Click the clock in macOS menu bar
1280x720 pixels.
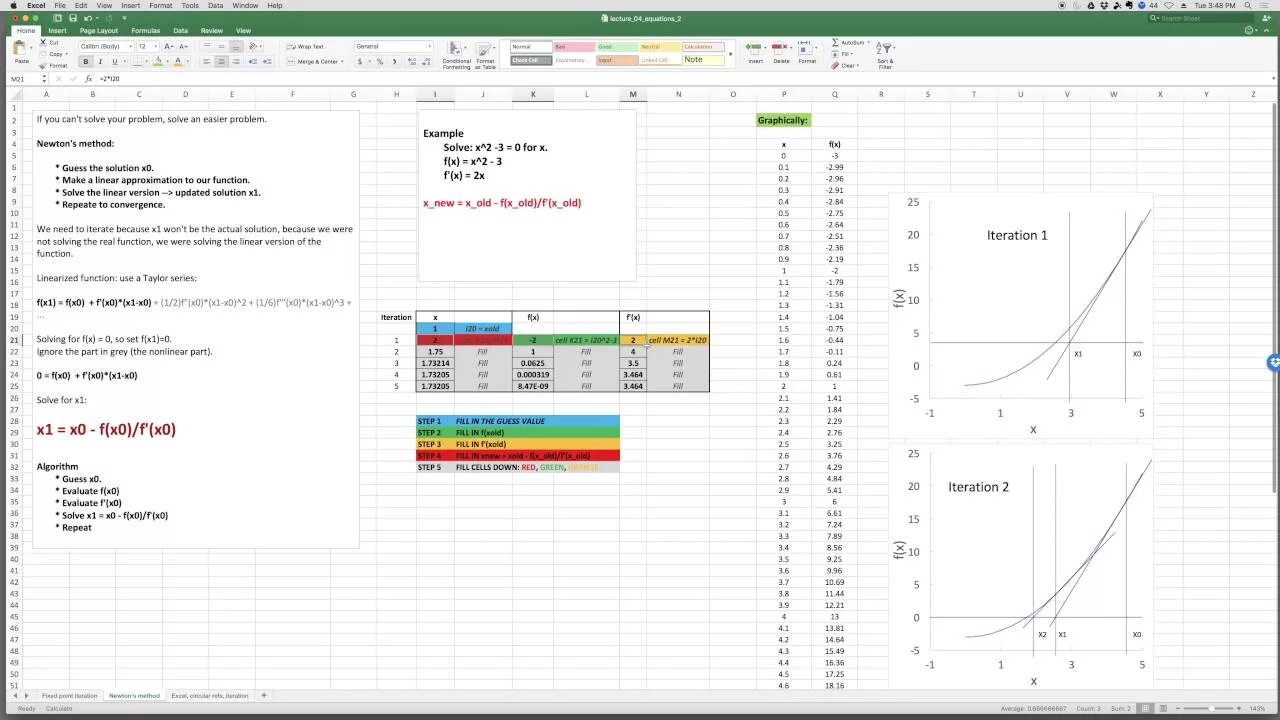point(1214,5)
